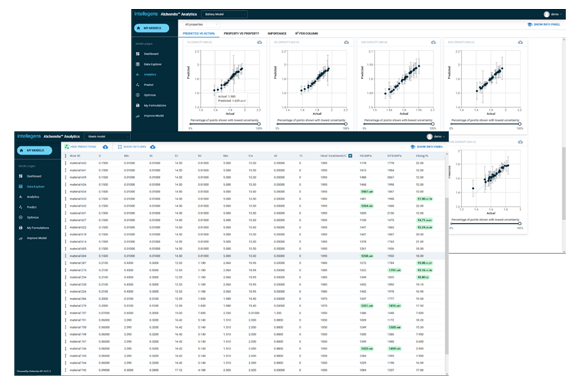Image resolution: width=580 pixels, height=386 pixels.
Task: Click first green predicted value in YS/MPa column
Action: coord(367,192)
